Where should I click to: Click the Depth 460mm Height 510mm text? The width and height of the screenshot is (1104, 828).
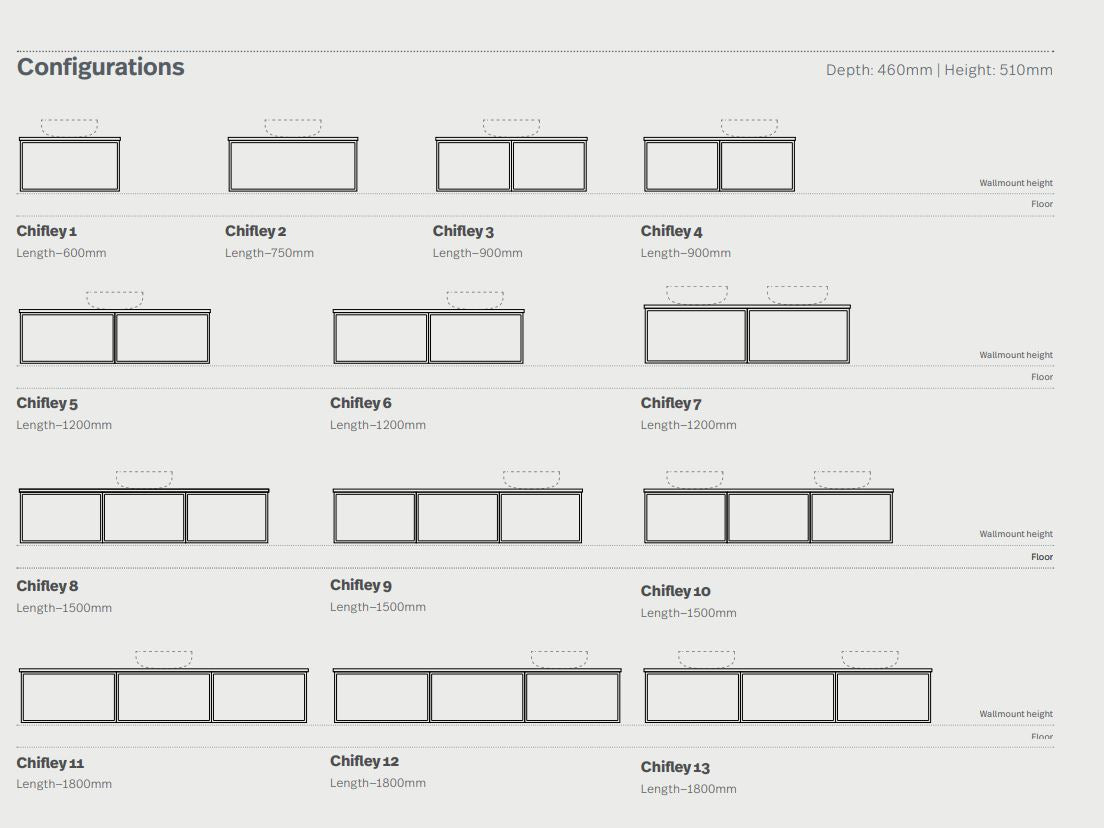(x=939, y=70)
